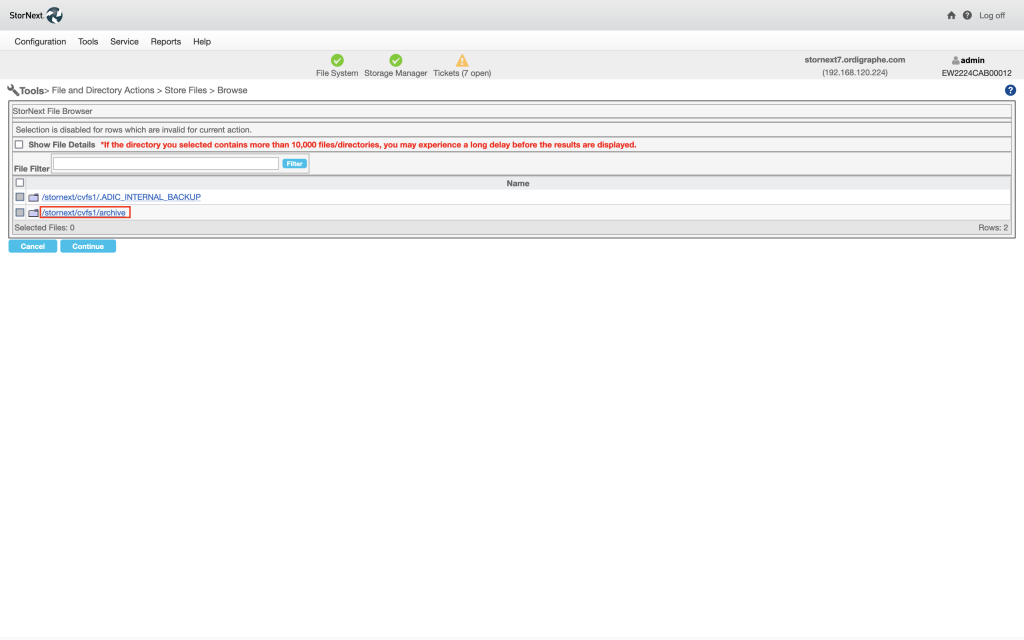Click the Filter button

[295, 163]
